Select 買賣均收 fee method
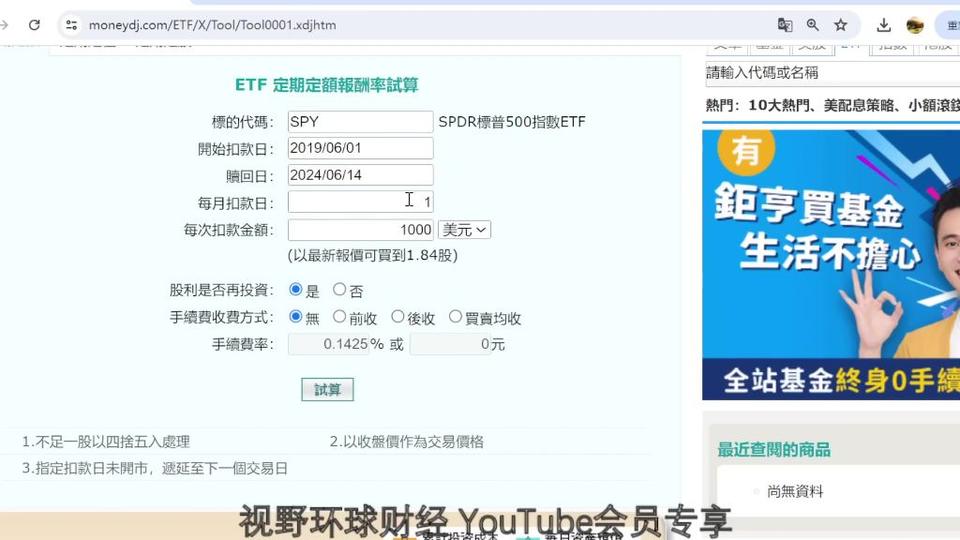 pos(455,317)
